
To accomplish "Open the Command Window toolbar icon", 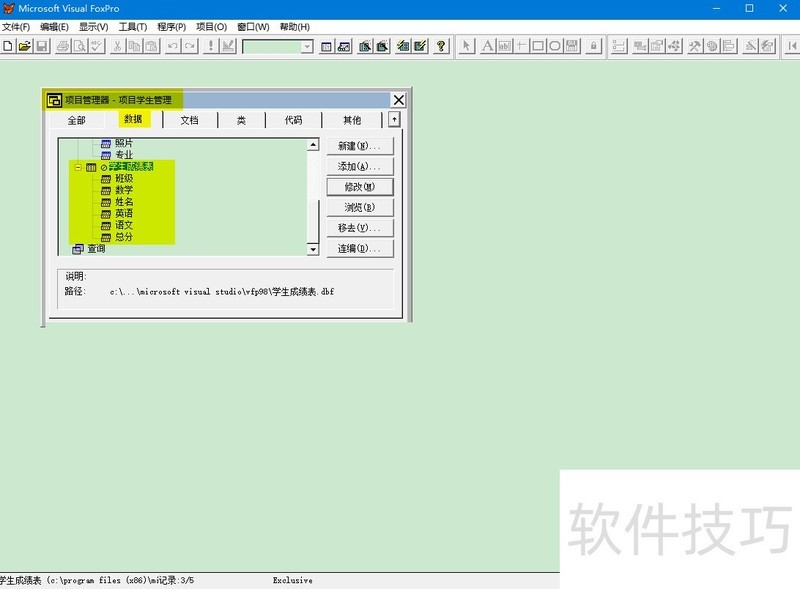I will click(327, 46).
